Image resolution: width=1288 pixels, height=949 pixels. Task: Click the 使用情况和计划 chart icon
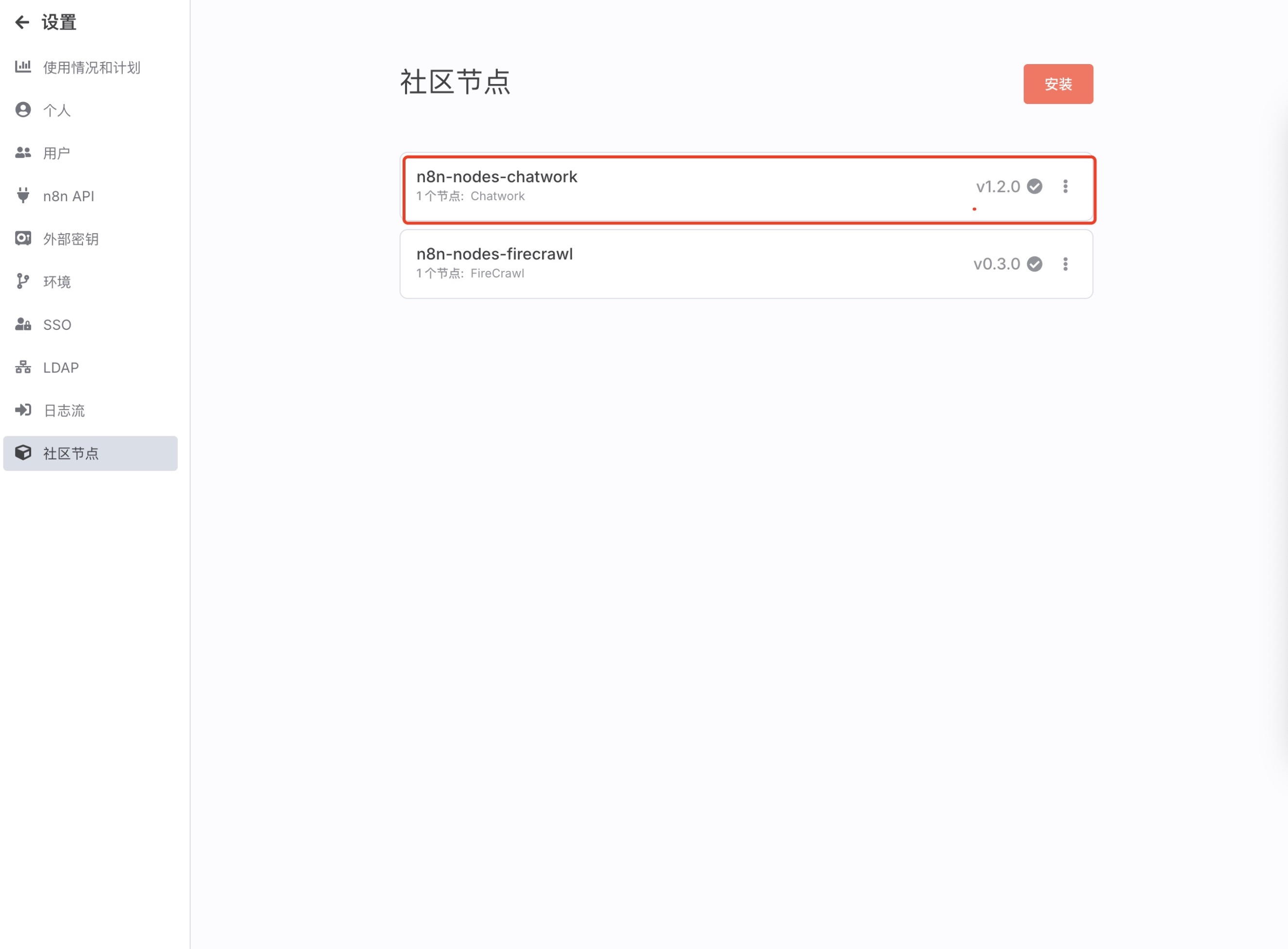23,67
